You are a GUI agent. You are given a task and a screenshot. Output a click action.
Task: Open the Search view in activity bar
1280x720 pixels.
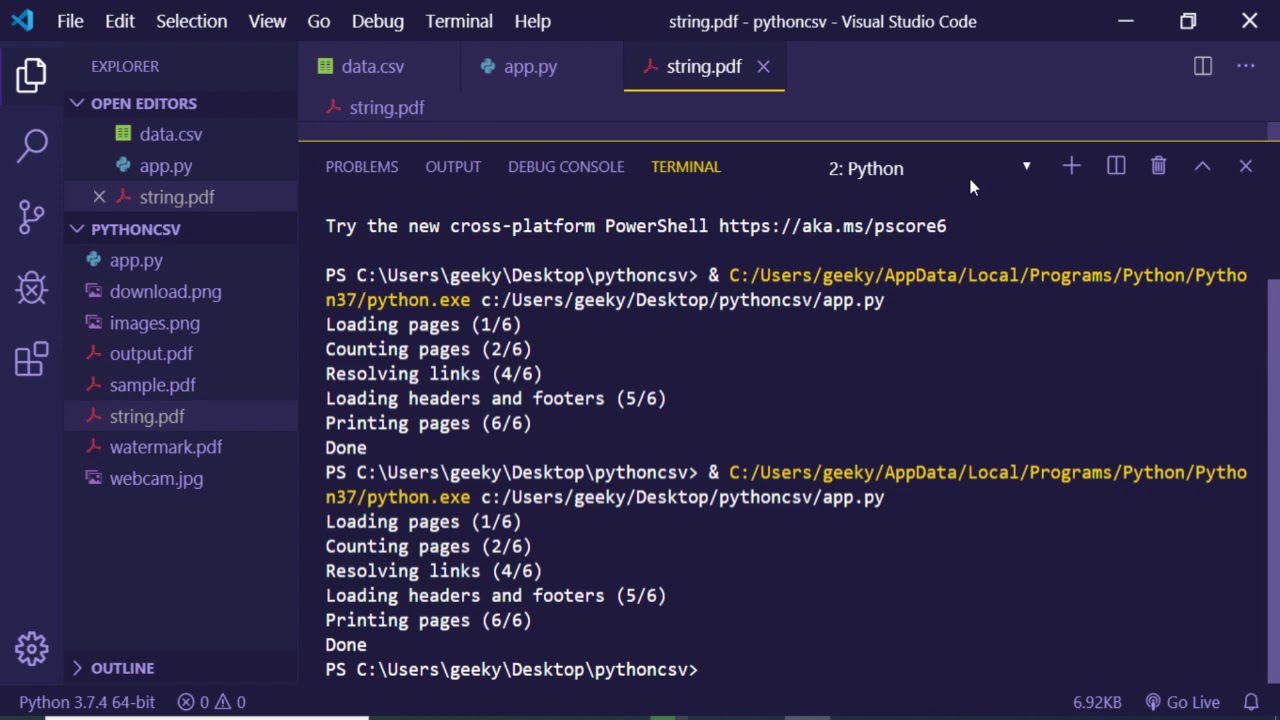point(32,145)
